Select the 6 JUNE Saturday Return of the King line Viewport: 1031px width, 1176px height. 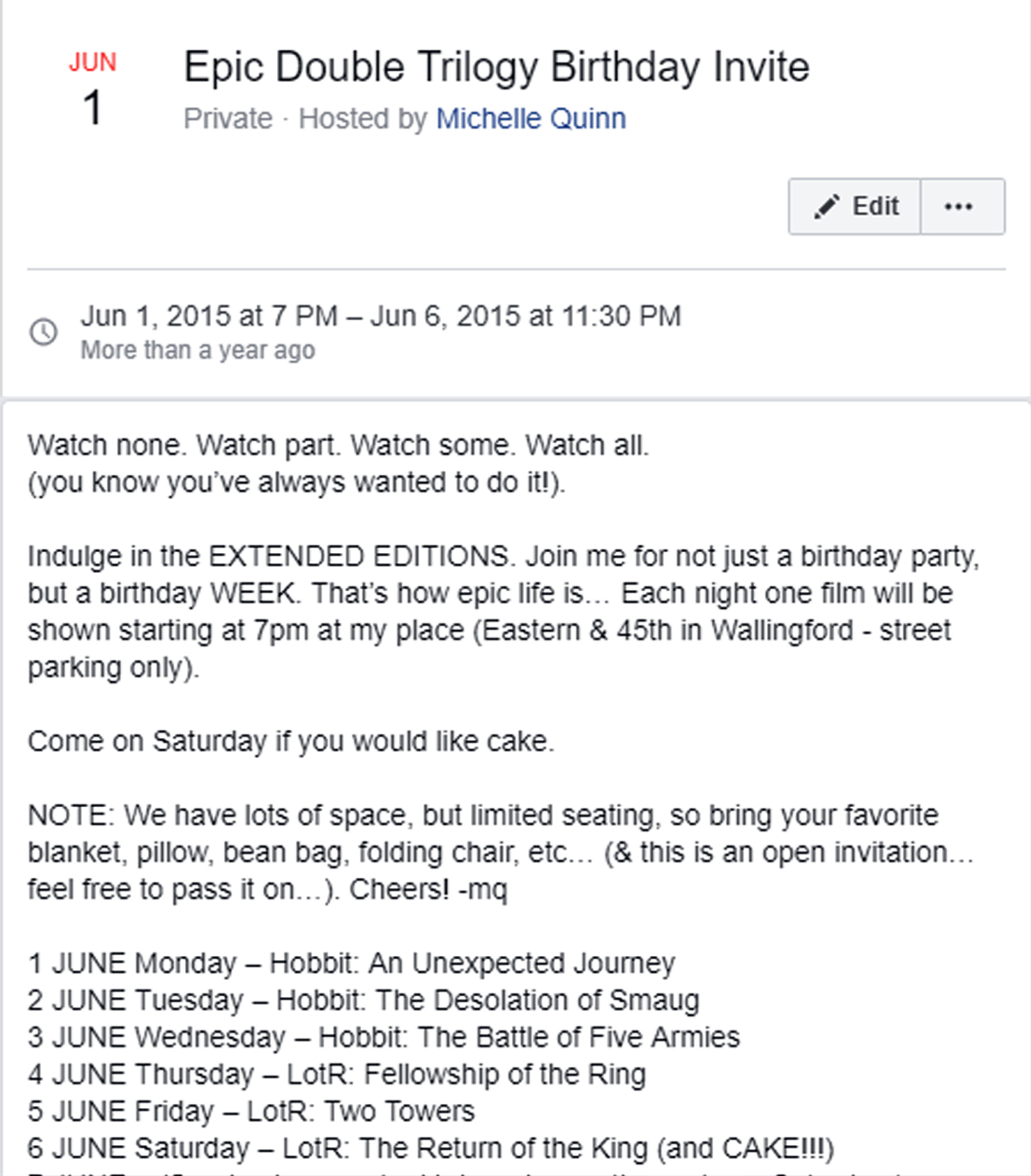click(431, 1148)
